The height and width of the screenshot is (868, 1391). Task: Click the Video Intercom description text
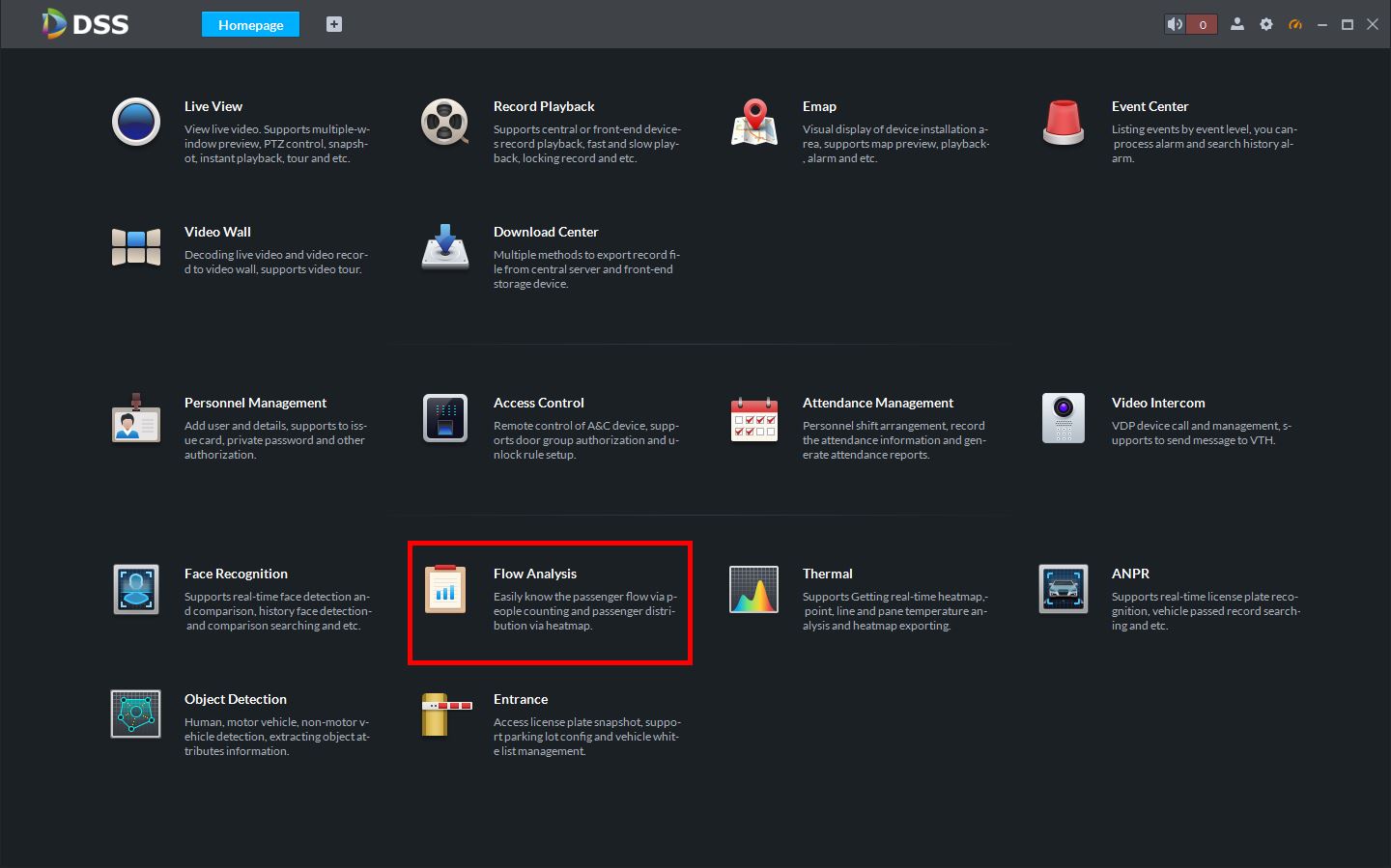tap(1202, 433)
